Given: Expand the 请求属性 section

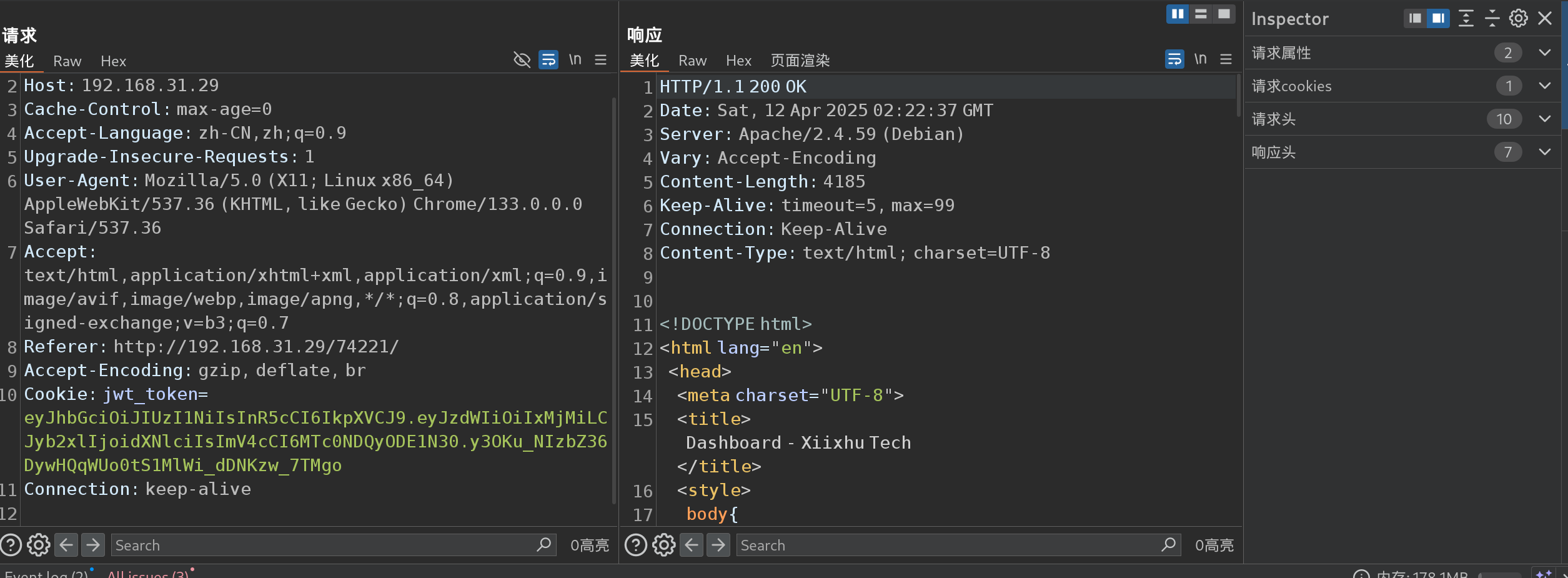Looking at the screenshot, I should point(1545,53).
